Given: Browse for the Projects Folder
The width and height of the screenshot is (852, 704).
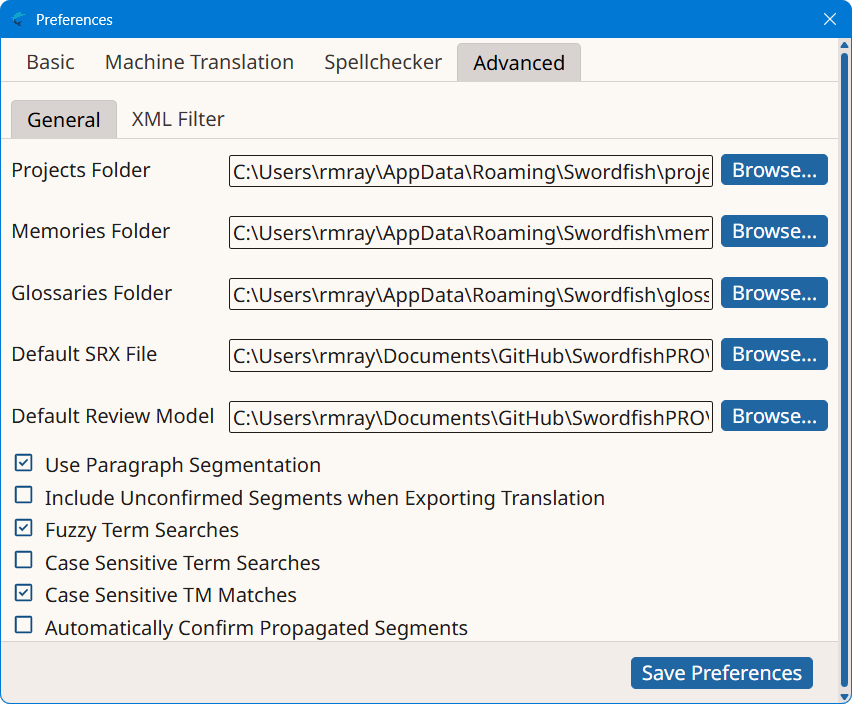Looking at the screenshot, I should [774, 170].
